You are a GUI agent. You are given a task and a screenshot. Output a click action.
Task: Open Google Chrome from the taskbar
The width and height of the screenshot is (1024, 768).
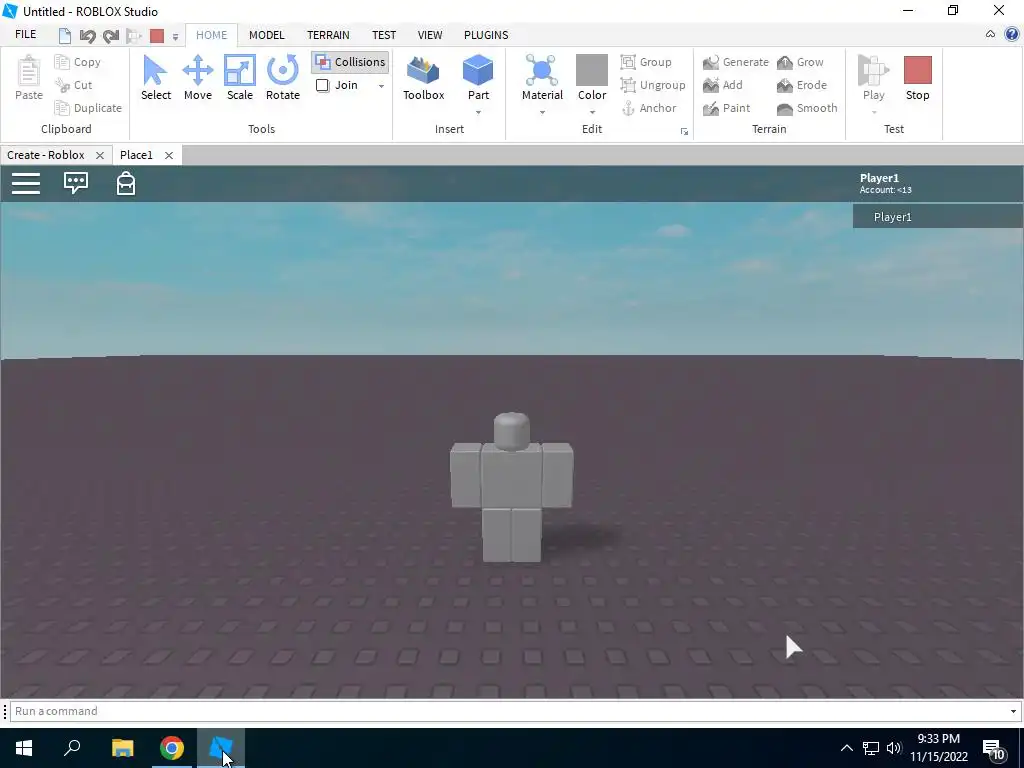tap(172, 748)
